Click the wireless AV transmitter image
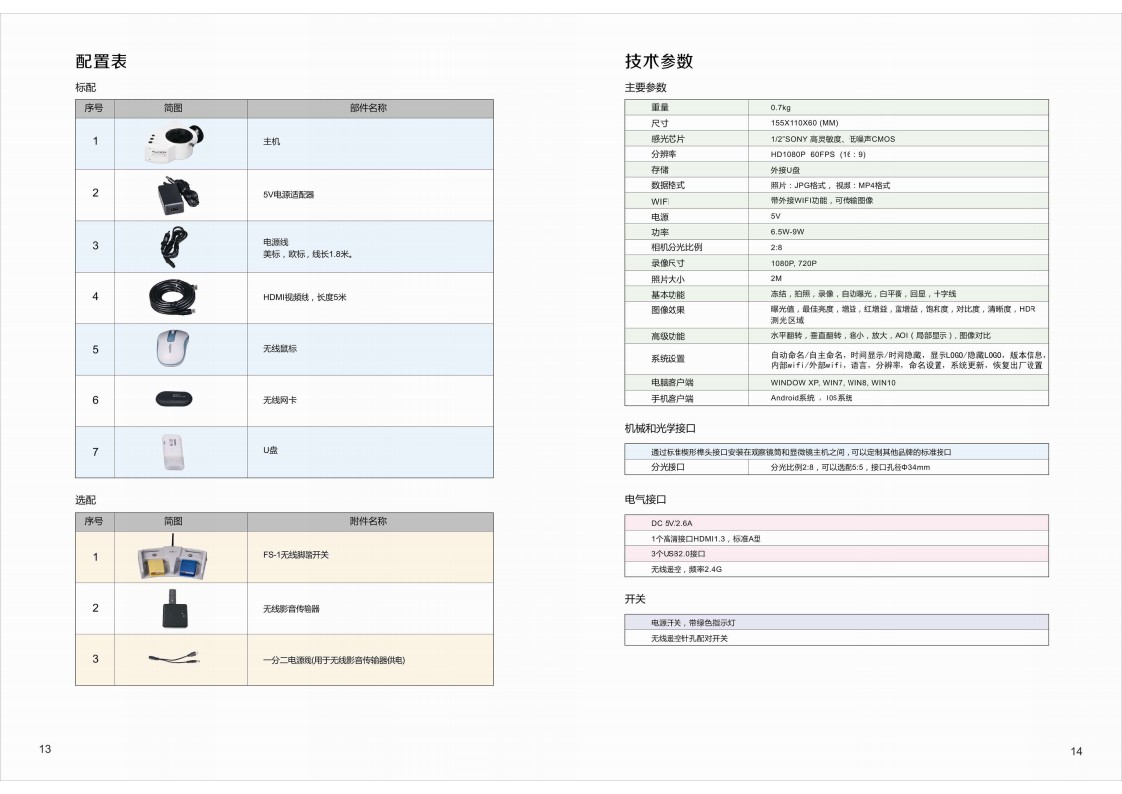Screen dimensions: 1122x794 tap(174, 608)
